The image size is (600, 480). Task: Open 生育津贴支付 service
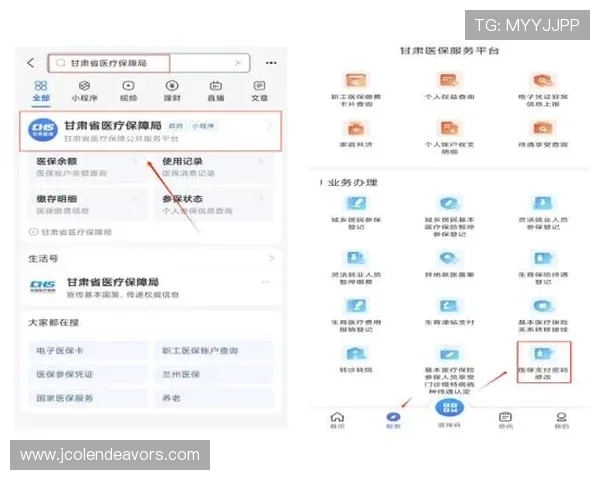pyautogui.click(x=449, y=312)
